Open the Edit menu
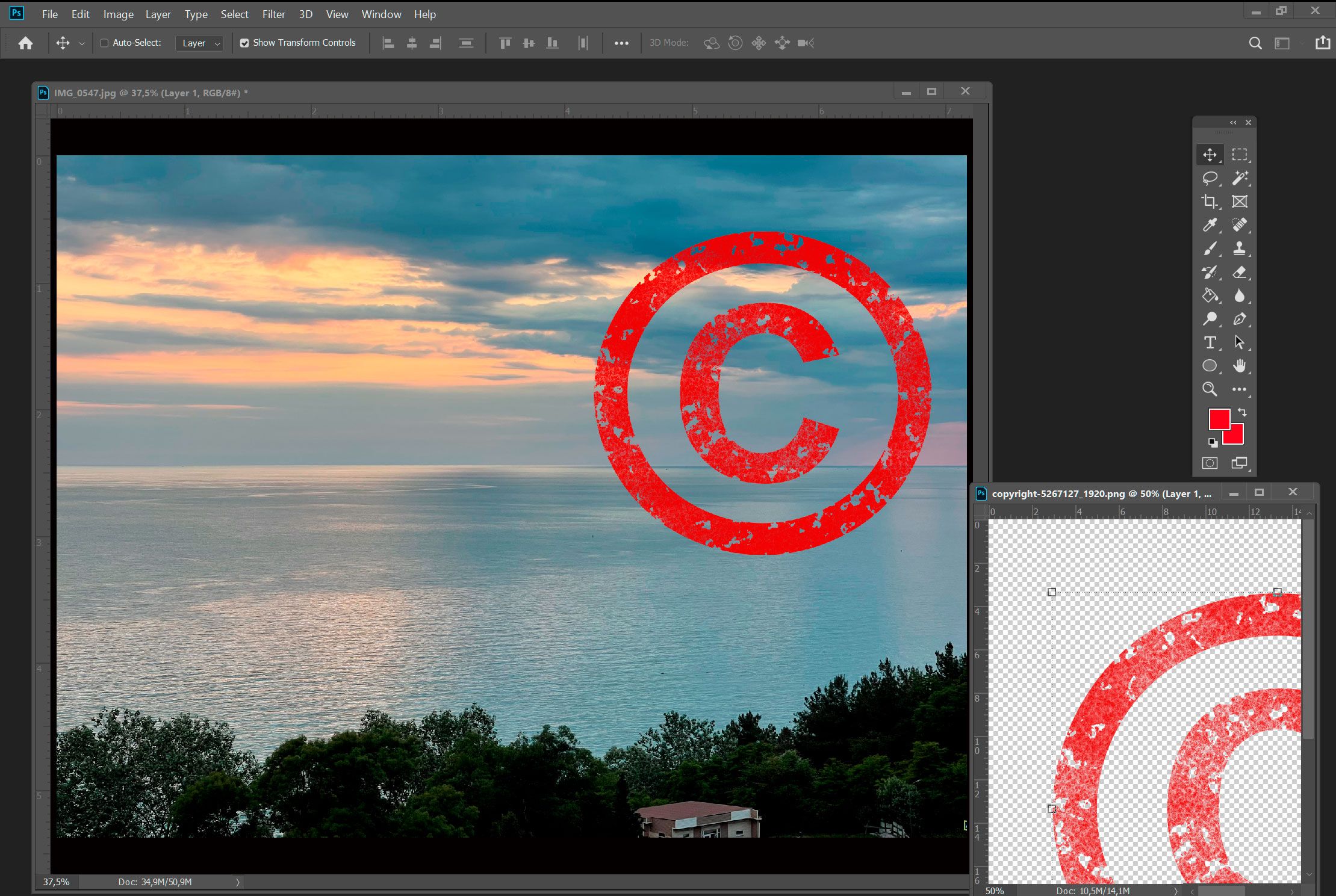This screenshot has height=896, width=1336. (80, 14)
